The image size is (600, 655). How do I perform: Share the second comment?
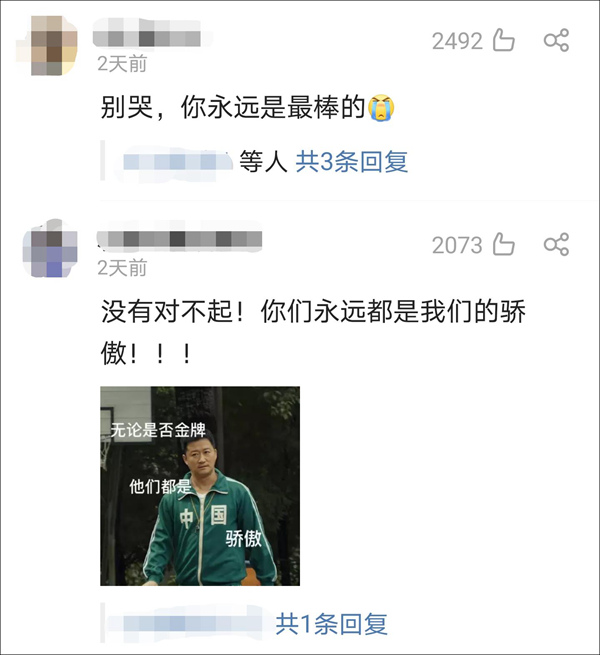click(556, 244)
